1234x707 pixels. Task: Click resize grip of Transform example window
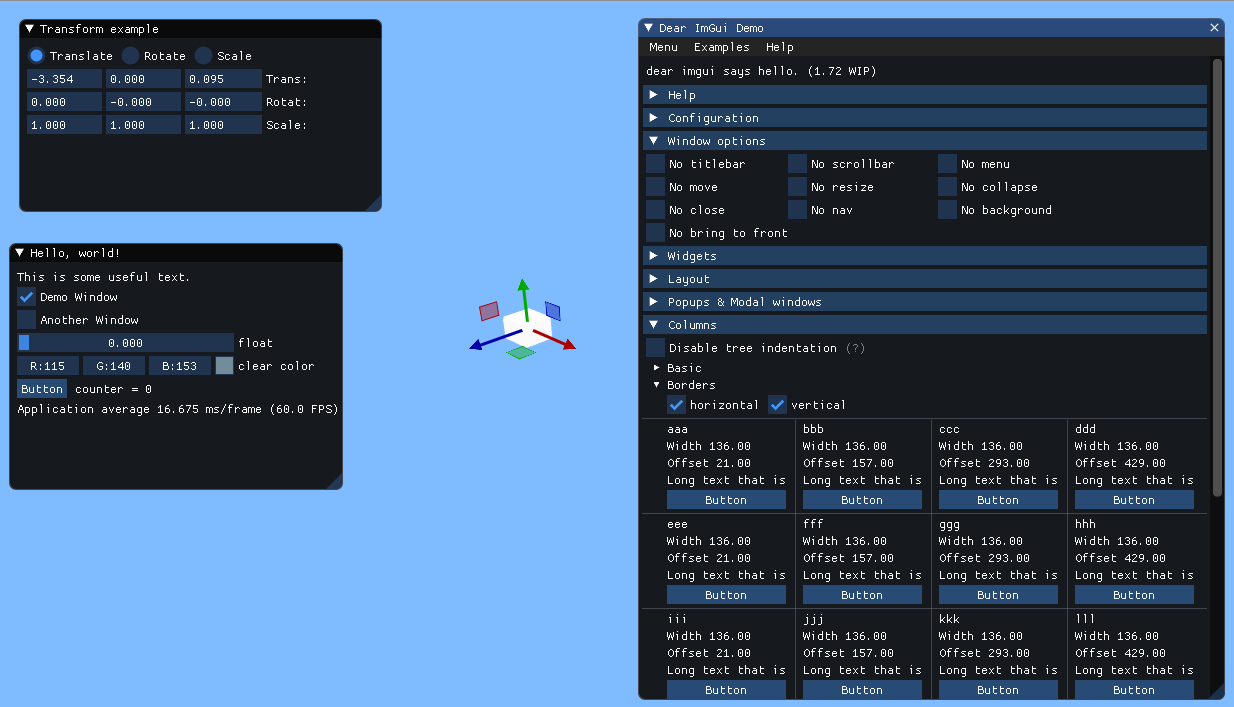point(372,203)
